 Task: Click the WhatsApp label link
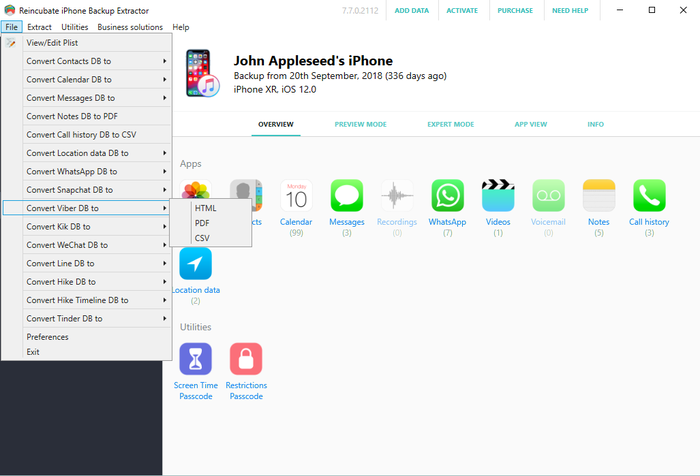(447, 222)
